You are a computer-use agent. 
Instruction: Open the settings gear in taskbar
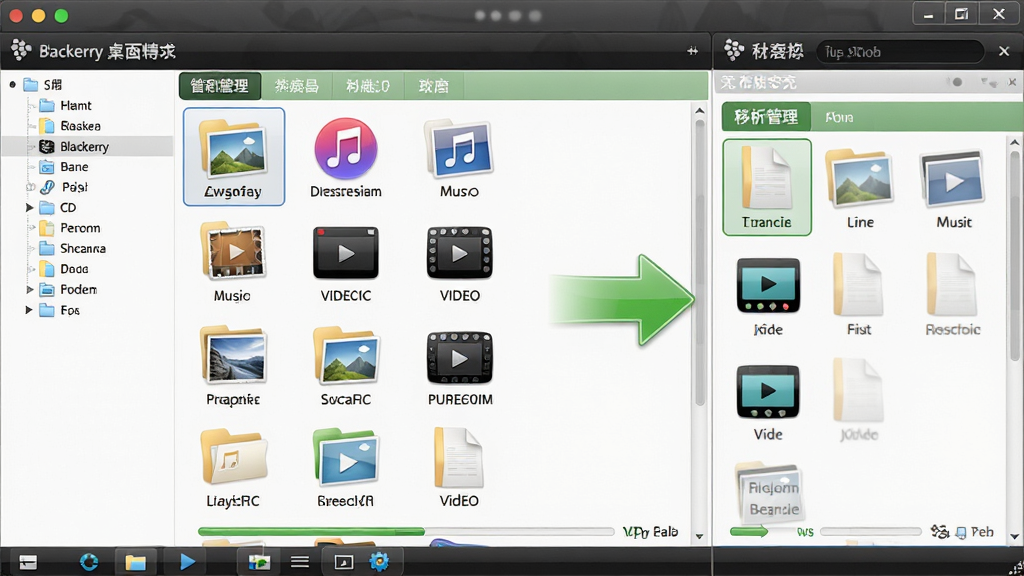[x=379, y=562]
